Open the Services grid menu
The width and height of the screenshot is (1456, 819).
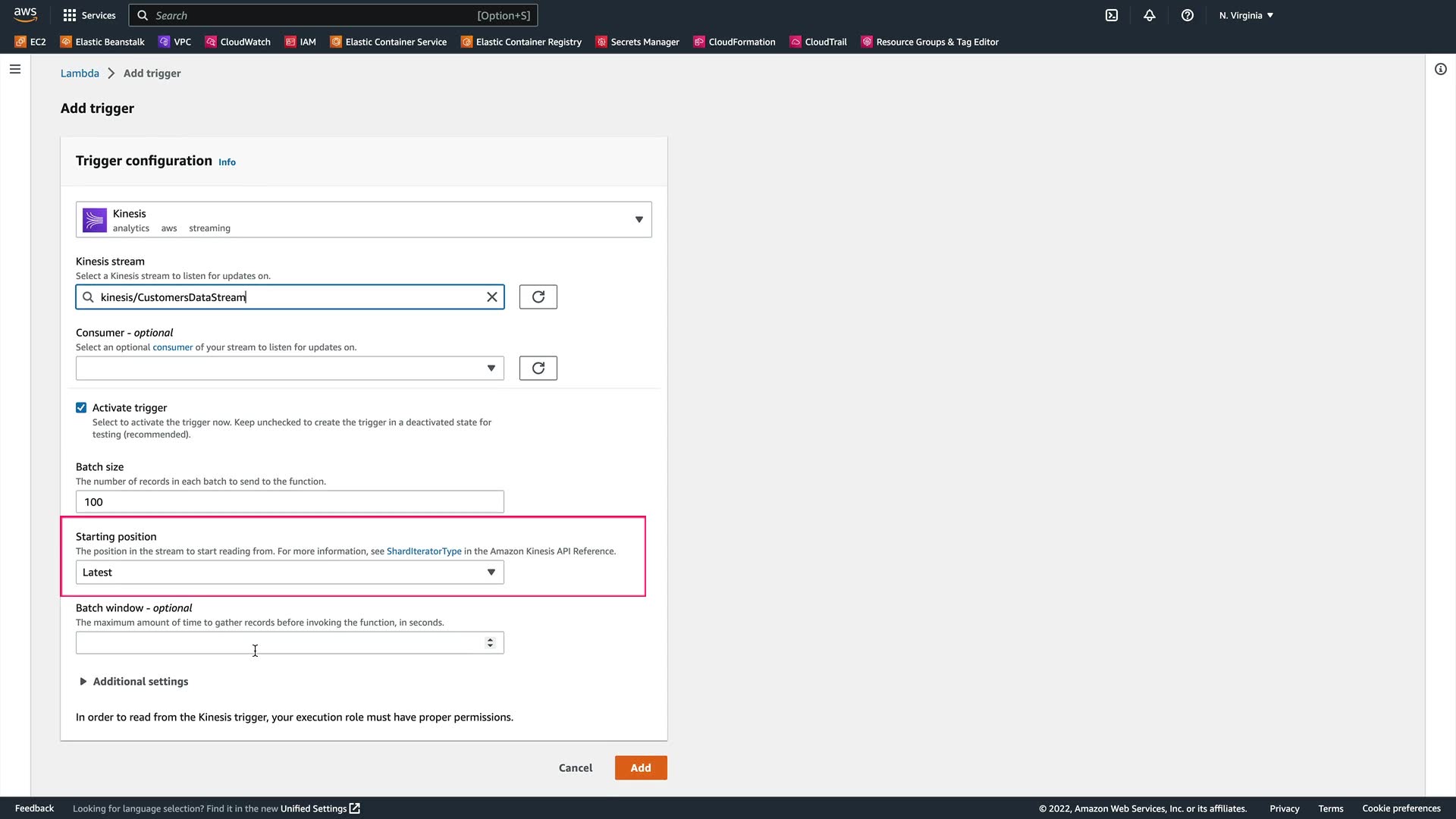tap(89, 15)
